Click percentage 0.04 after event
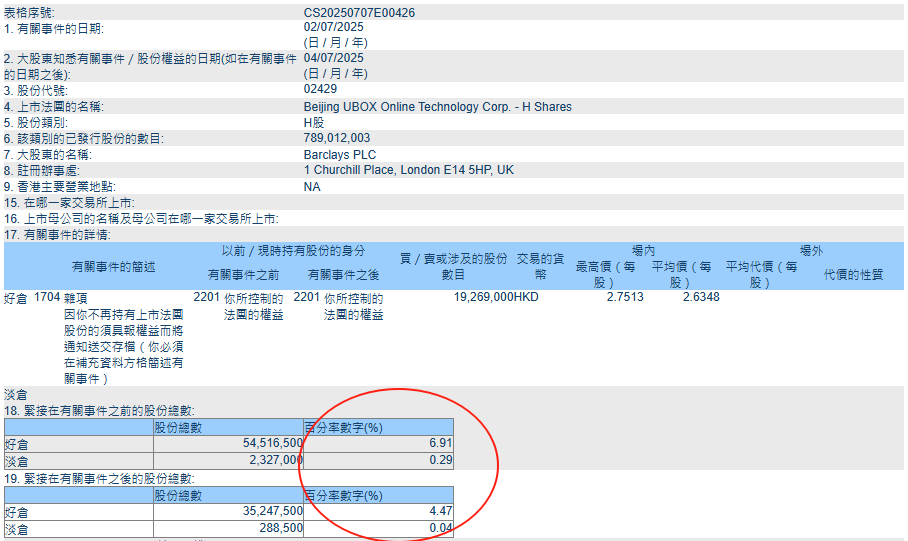 pyautogui.click(x=441, y=528)
